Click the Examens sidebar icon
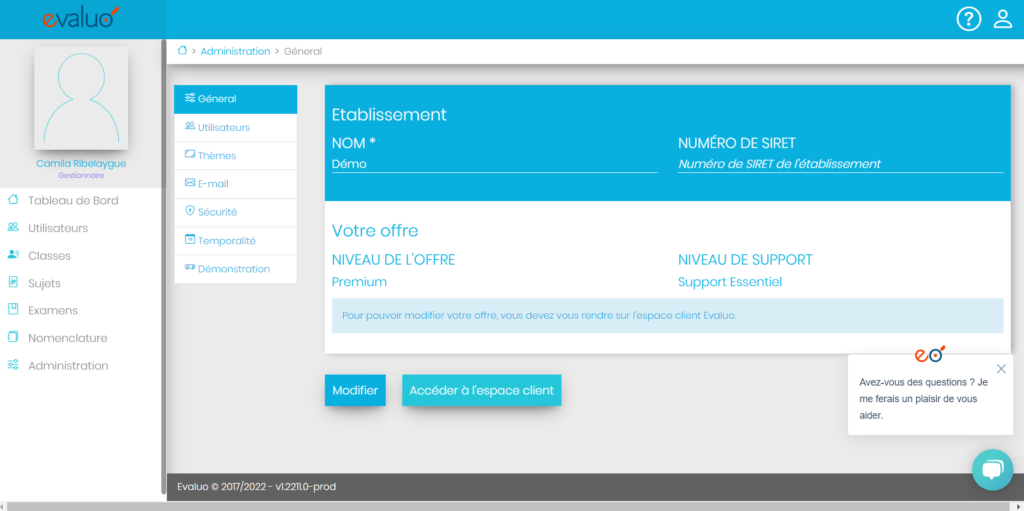The image size is (1024, 511). pos(13,310)
